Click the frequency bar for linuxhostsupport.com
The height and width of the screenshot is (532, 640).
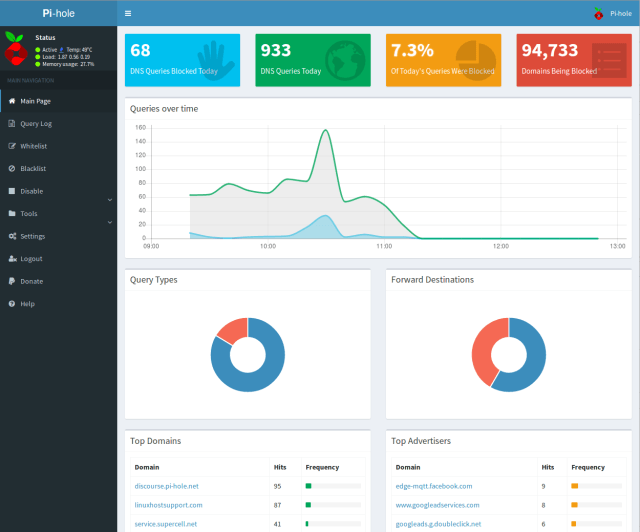click(333, 505)
